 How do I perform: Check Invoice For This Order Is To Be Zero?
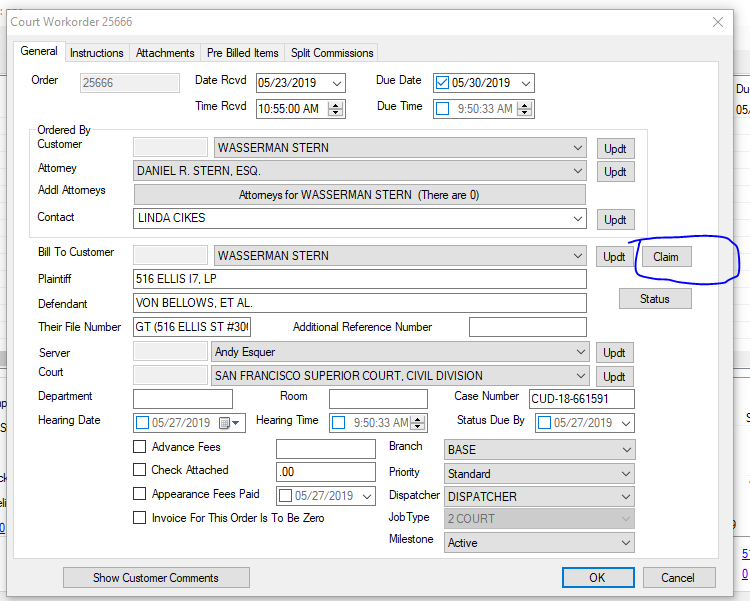[139, 517]
